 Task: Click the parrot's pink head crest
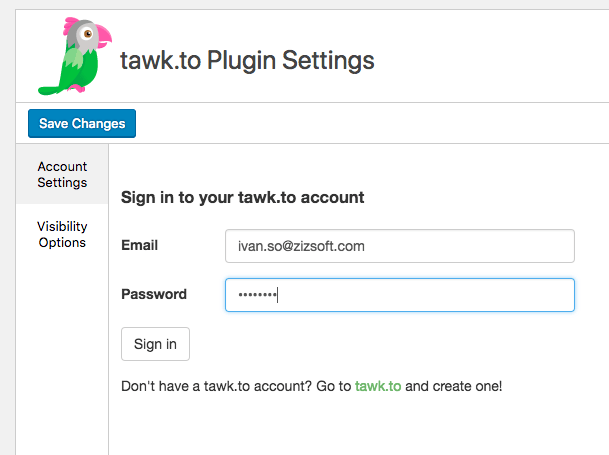[71, 26]
